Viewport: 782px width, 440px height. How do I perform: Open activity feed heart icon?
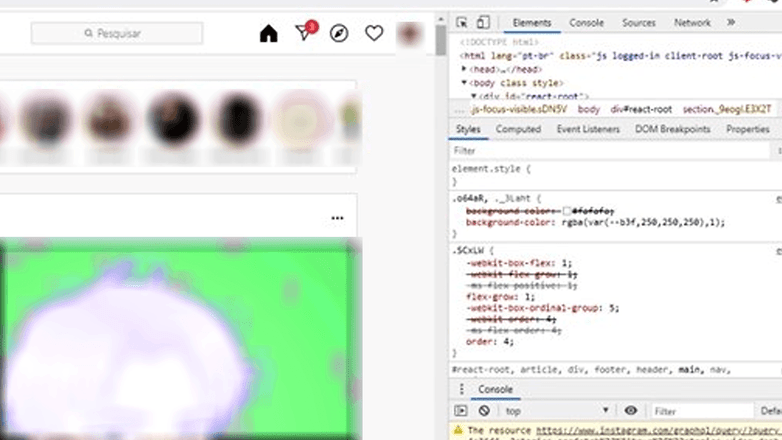pyautogui.click(x=374, y=33)
